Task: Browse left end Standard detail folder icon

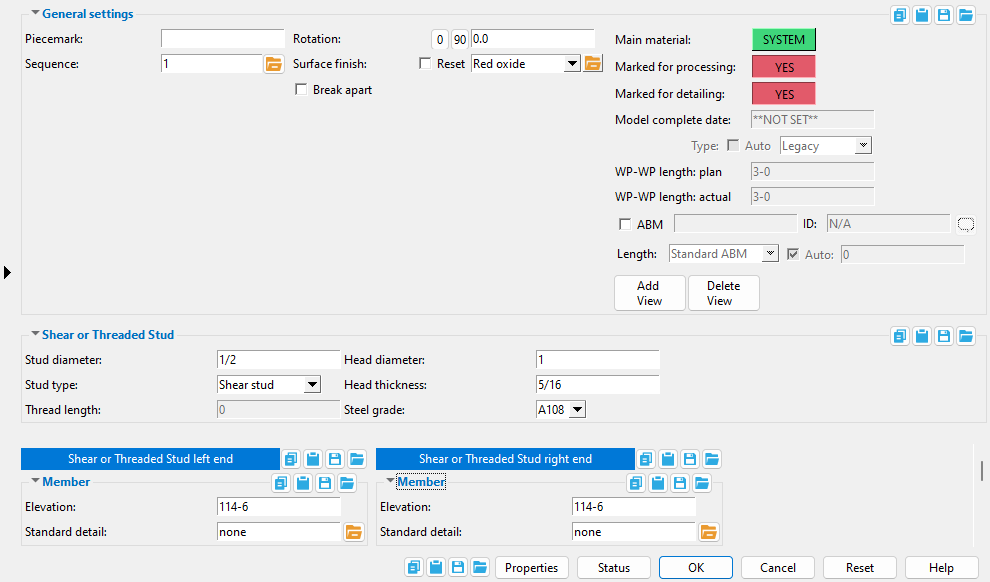Action: [x=354, y=532]
